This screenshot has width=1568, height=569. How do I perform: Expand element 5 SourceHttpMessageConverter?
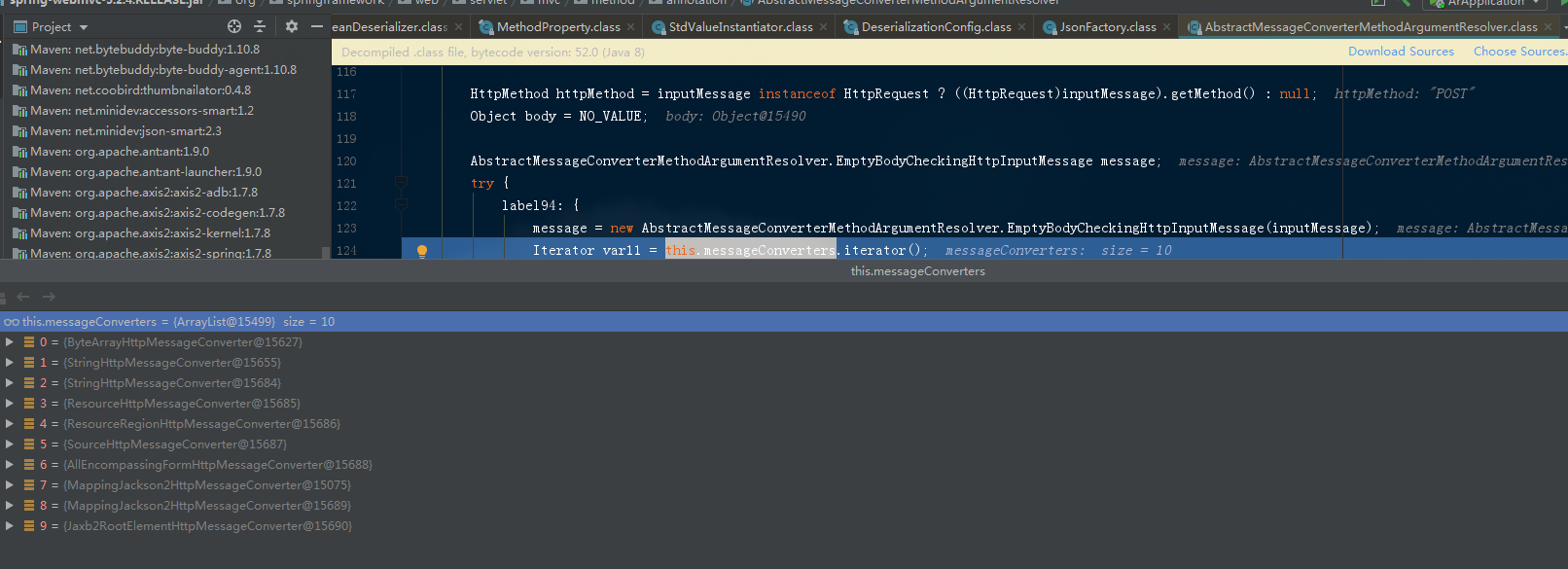[x=9, y=445]
